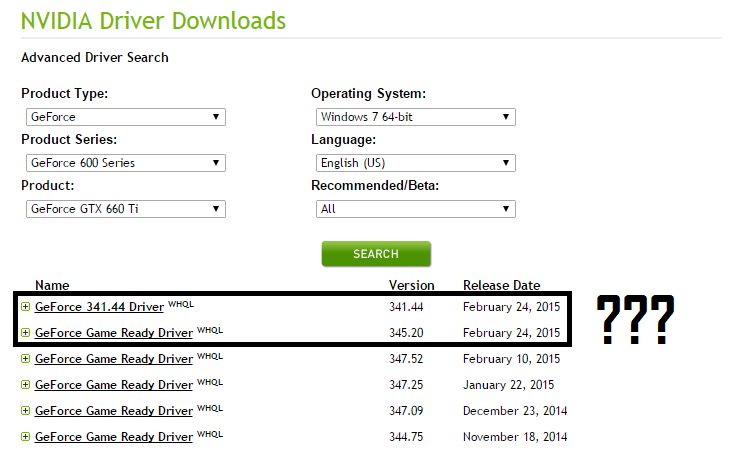Click the November 18, 2014 release date
This screenshot has width=735, height=451.
coord(515,437)
